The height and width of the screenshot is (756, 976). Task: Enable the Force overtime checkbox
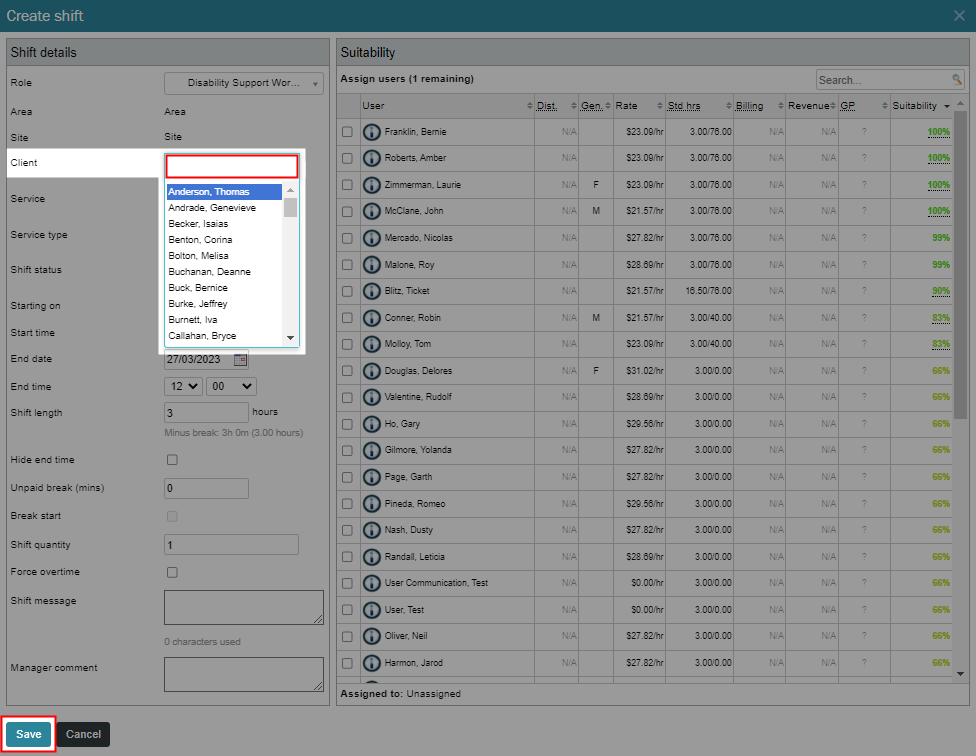coord(172,572)
